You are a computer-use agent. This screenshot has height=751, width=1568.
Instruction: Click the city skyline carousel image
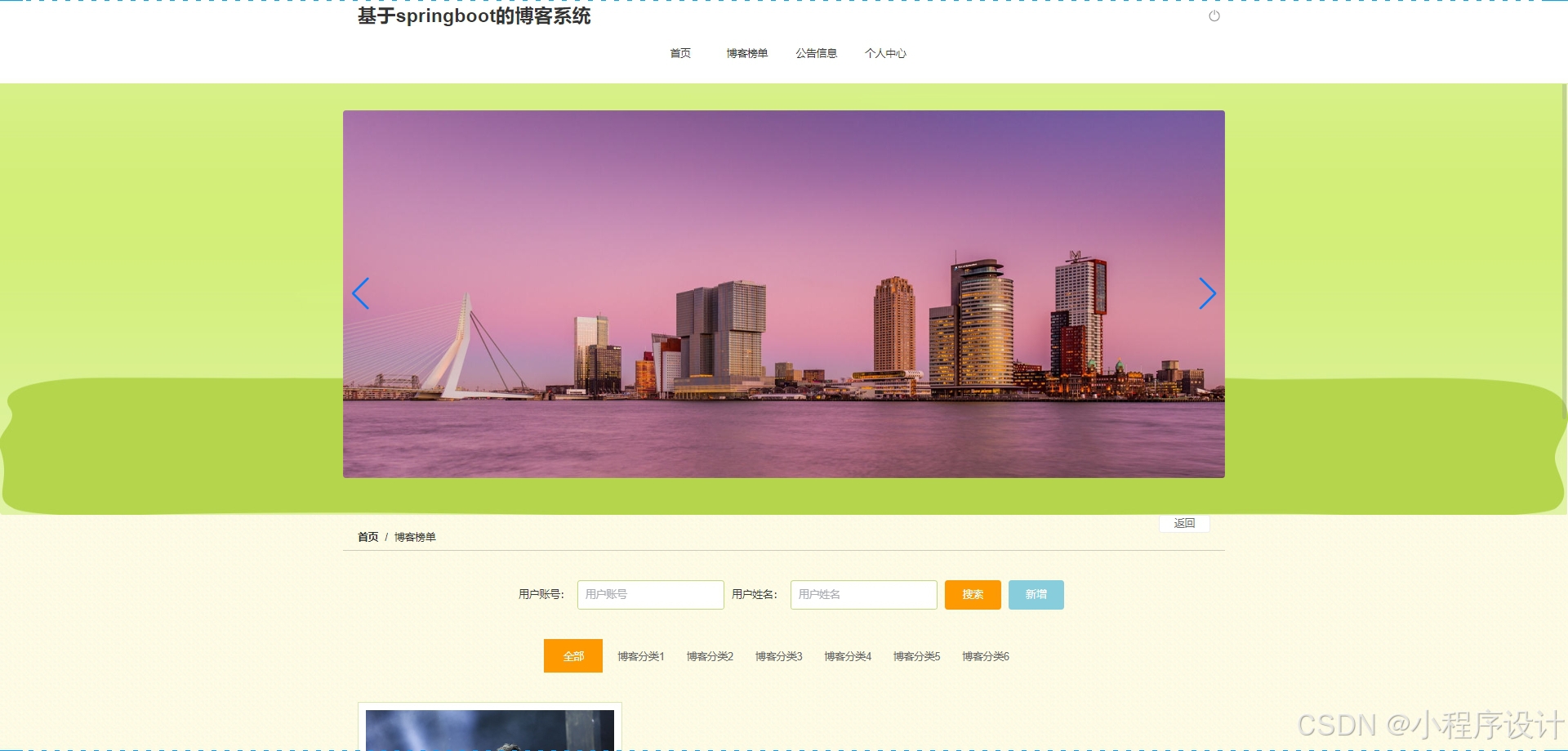(784, 294)
